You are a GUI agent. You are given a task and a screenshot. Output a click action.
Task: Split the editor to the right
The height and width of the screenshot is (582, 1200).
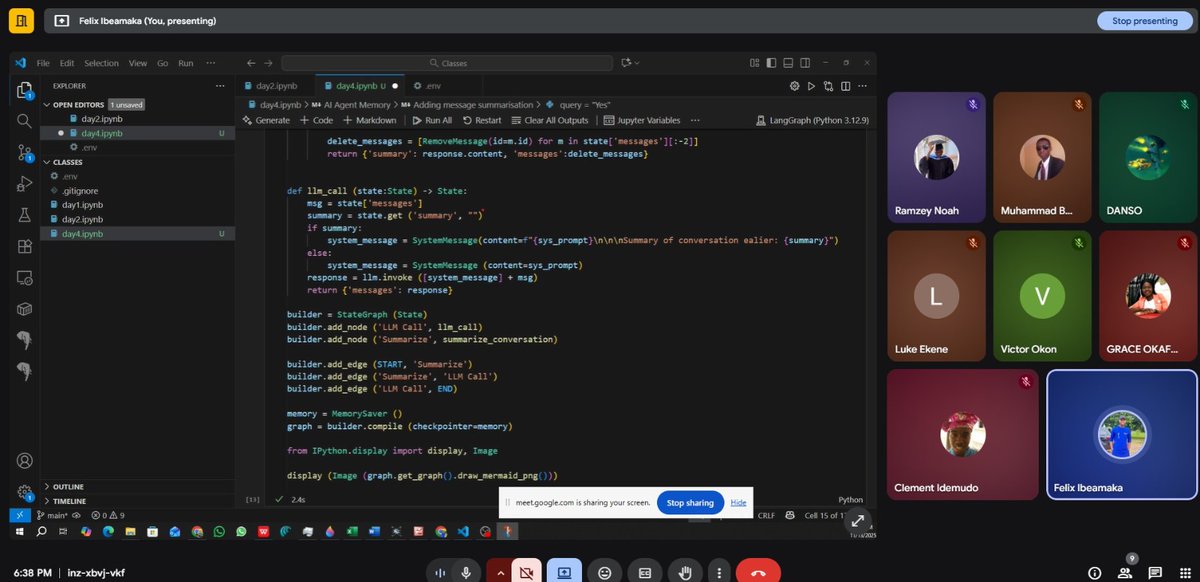tap(845, 86)
